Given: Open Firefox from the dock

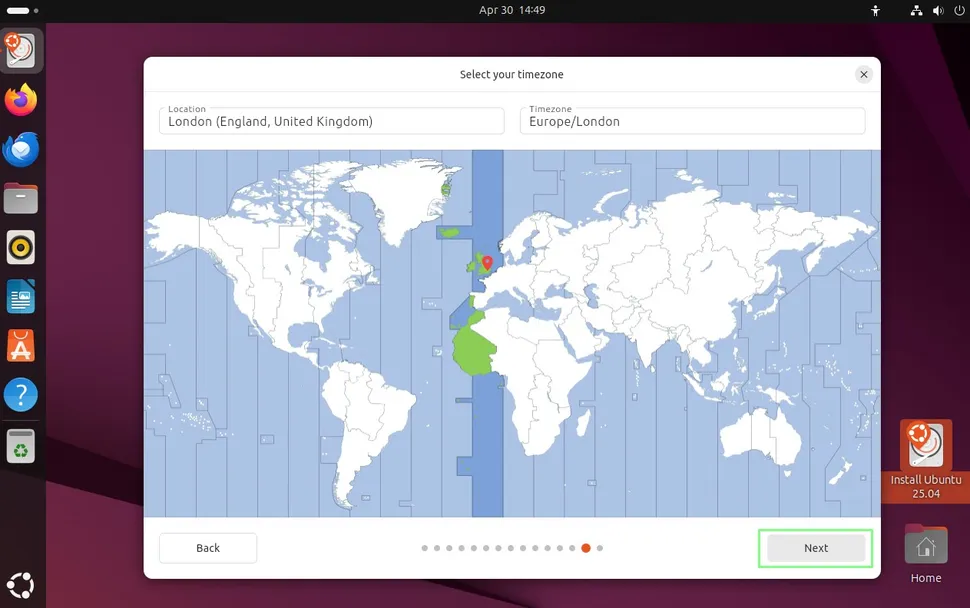Looking at the screenshot, I should pyautogui.click(x=21, y=100).
